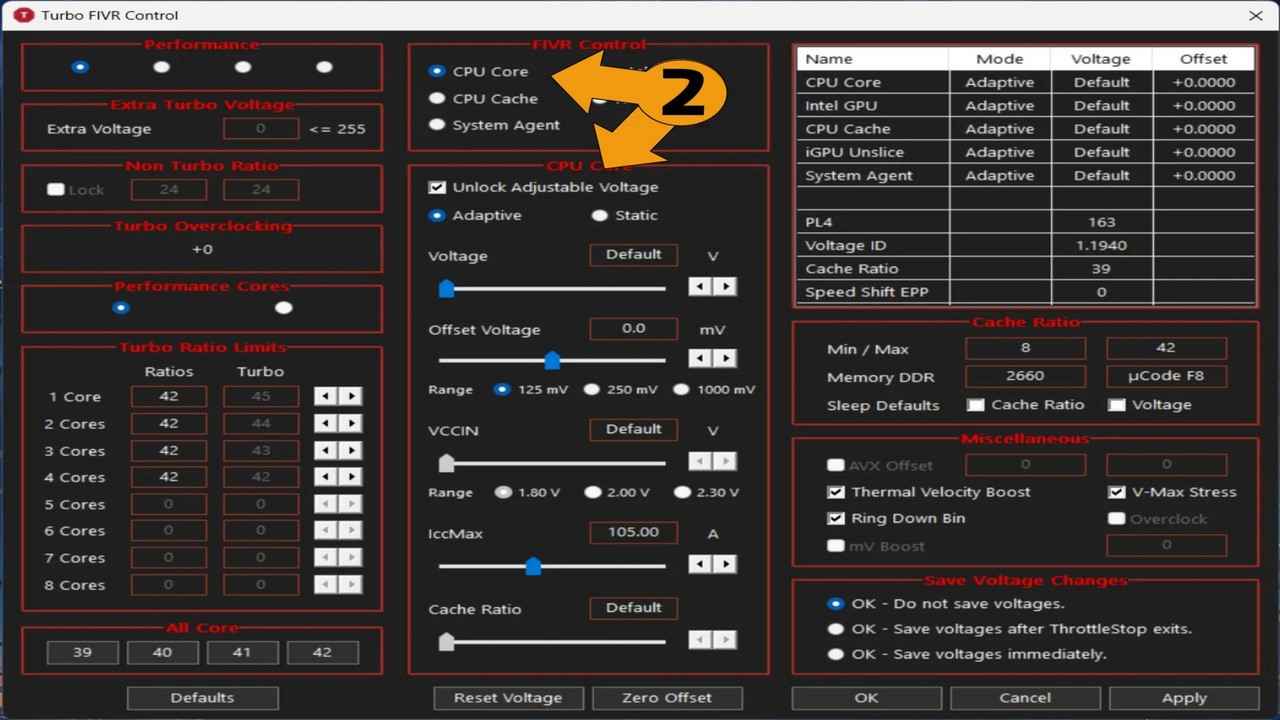Click the Extra Voltage input field
Viewport: 1280px width, 720px height.
pos(262,128)
